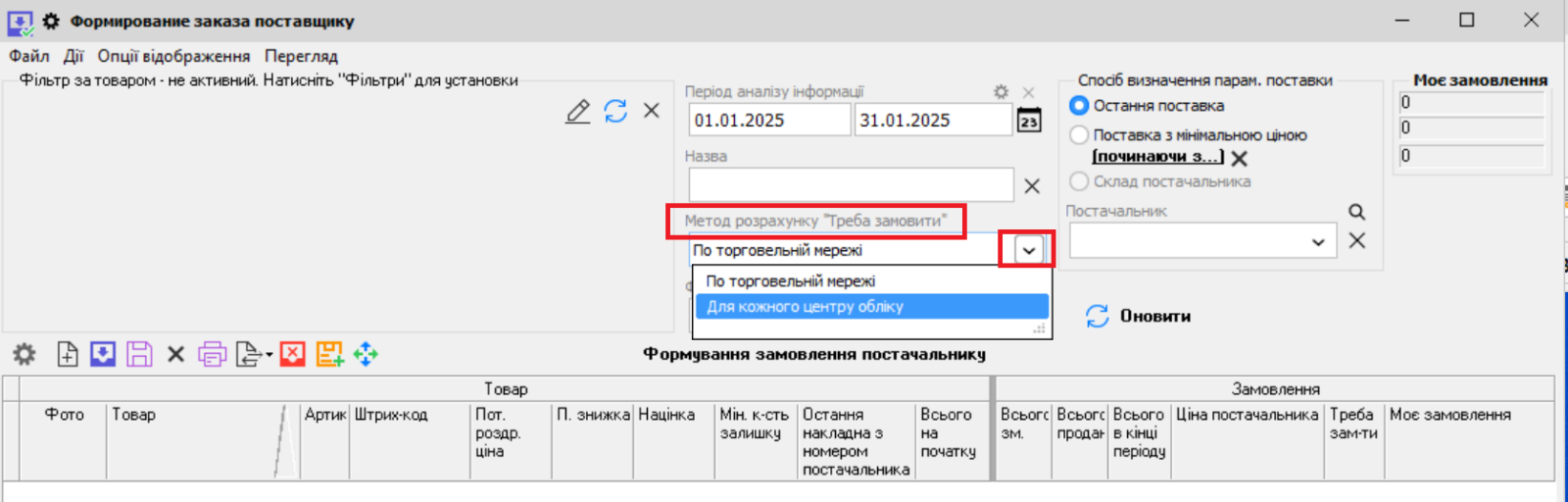The height and width of the screenshot is (502, 1568).
Task: Open the calendar picker for analysis period
Action: [x=1029, y=121]
